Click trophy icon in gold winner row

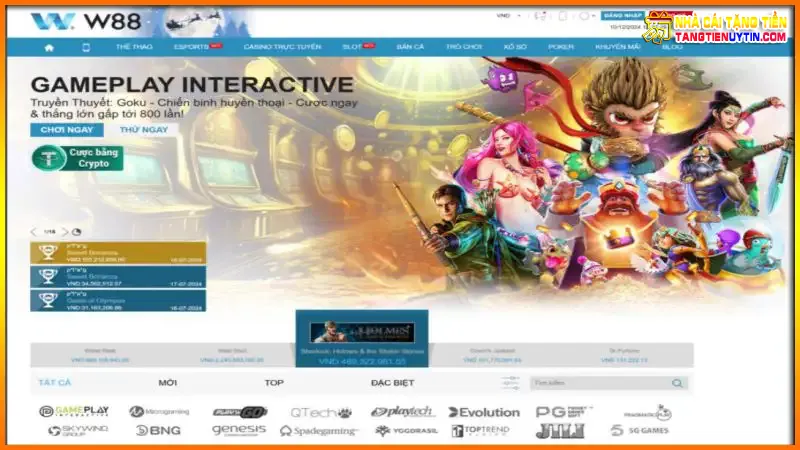coord(47,253)
